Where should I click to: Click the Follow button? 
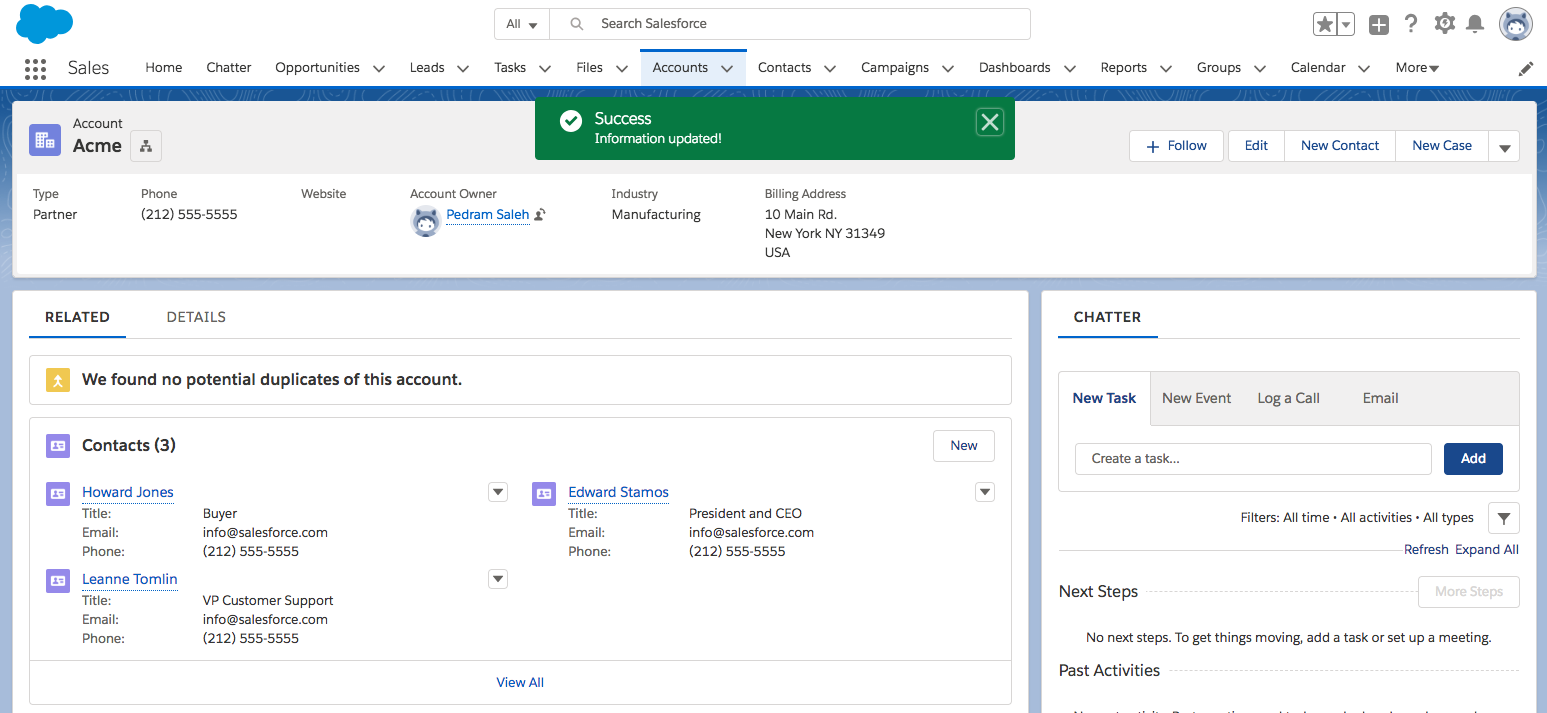click(x=1176, y=146)
